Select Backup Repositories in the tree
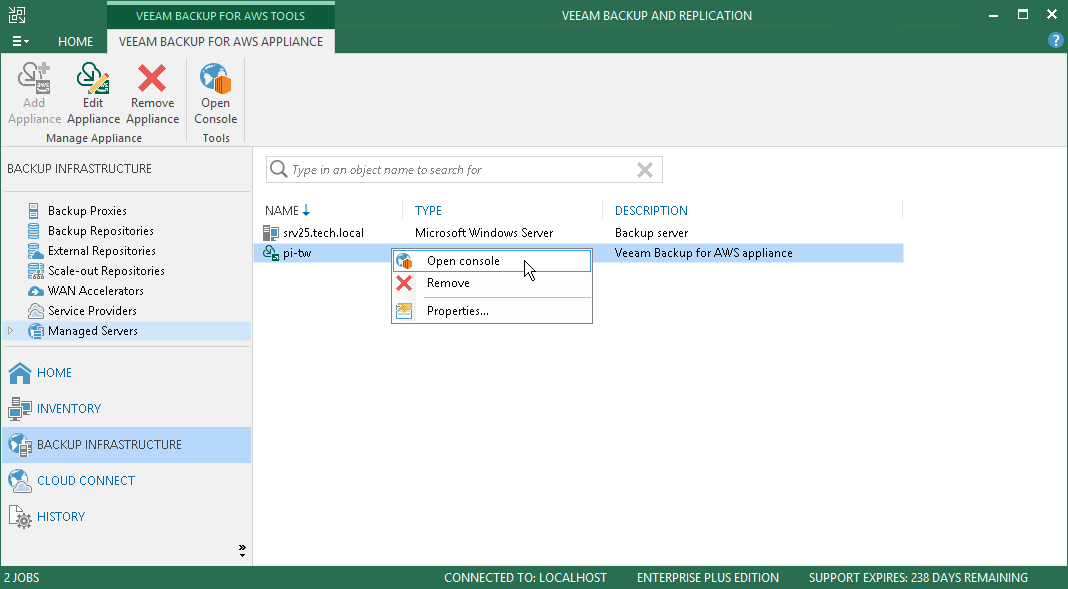 click(101, 231)
